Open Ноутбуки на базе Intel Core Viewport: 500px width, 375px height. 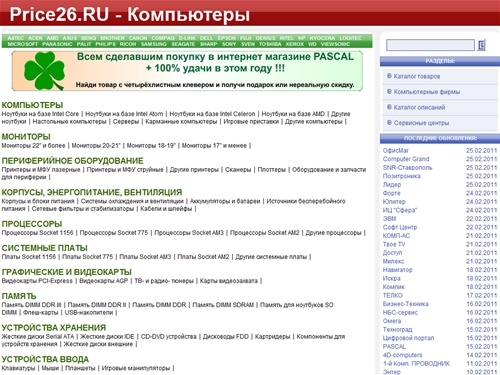(x=40, y=114)
